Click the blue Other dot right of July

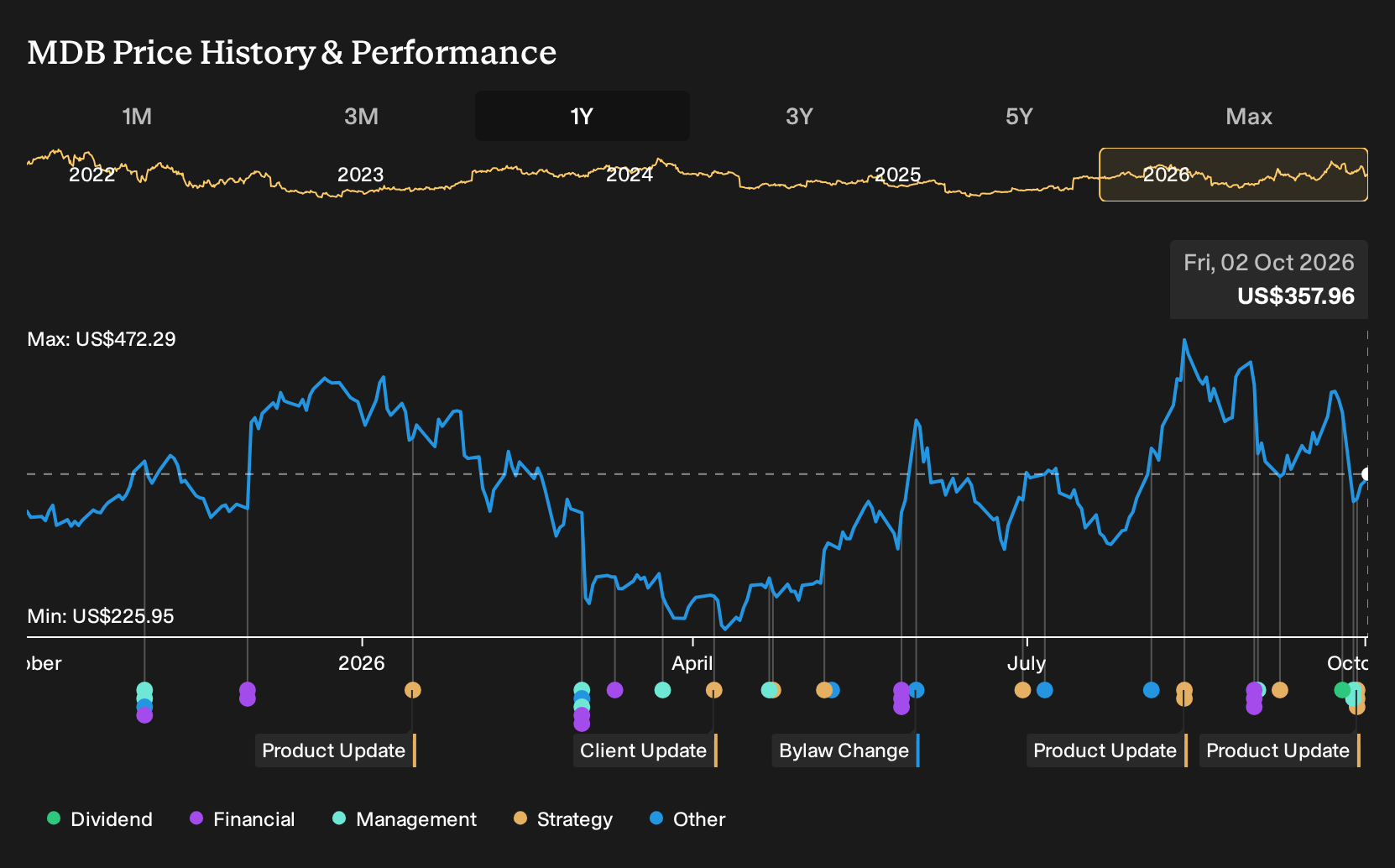click(1044, 690)
